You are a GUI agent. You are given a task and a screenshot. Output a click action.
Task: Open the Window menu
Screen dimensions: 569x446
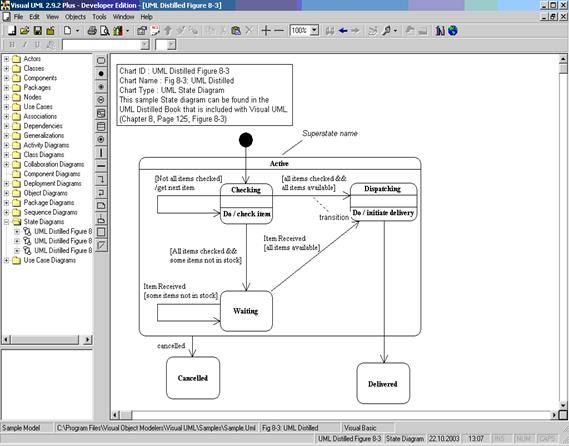(x=123, y=17)
